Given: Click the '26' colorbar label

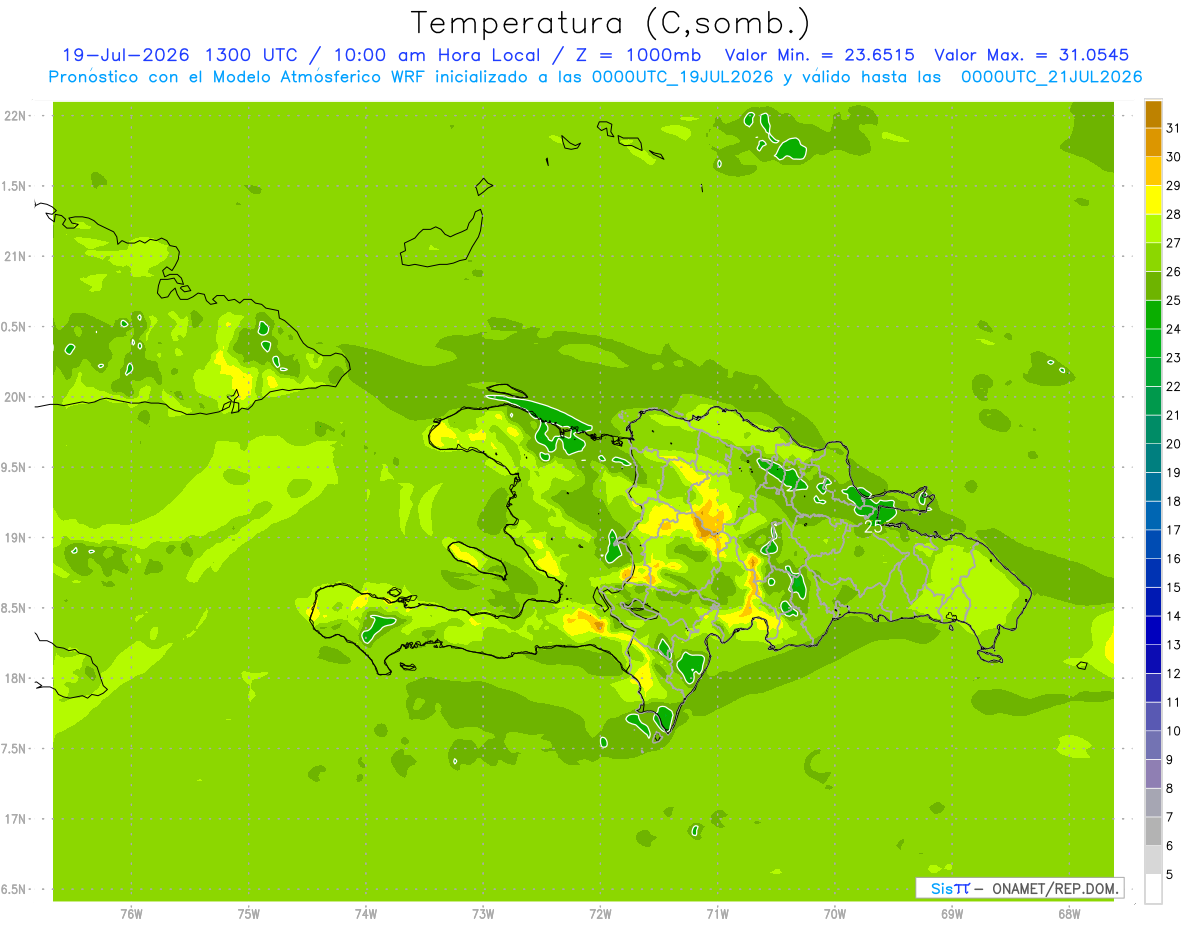Looking at the screenshot, I should tap(1174, 271).
